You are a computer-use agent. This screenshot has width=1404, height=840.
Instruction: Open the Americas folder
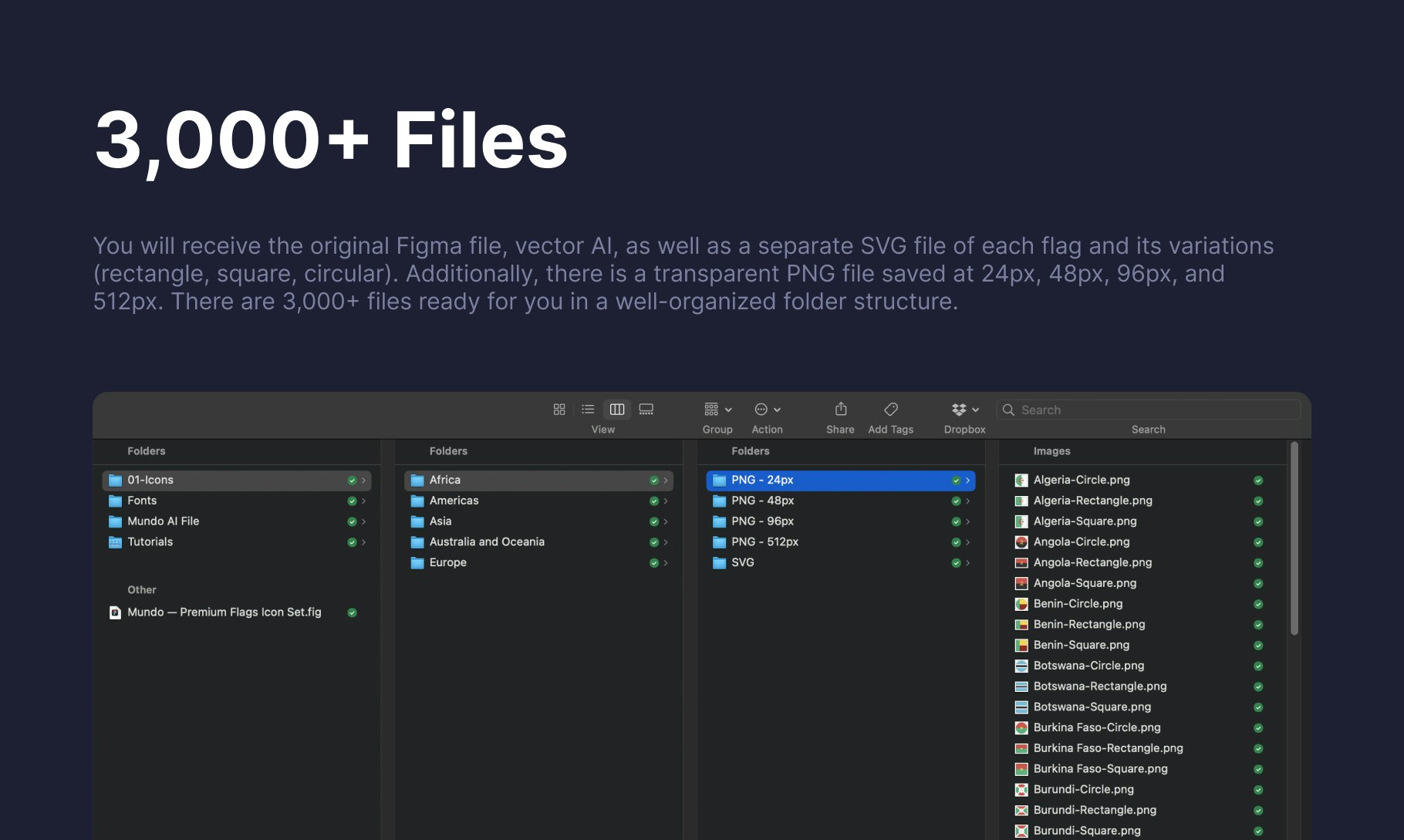click(538, 501)
